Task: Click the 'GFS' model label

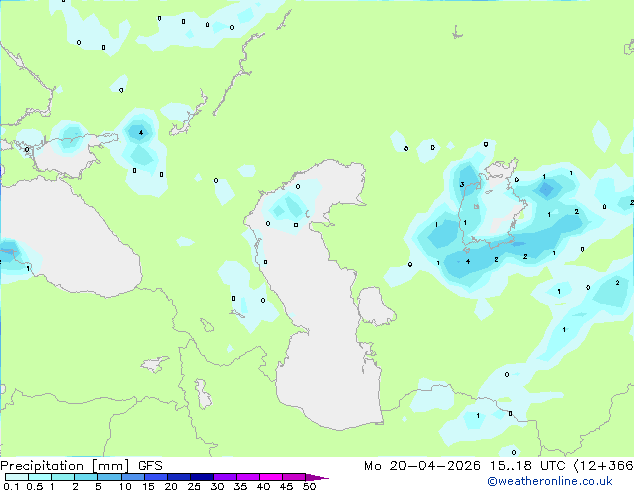Action: 150,466
